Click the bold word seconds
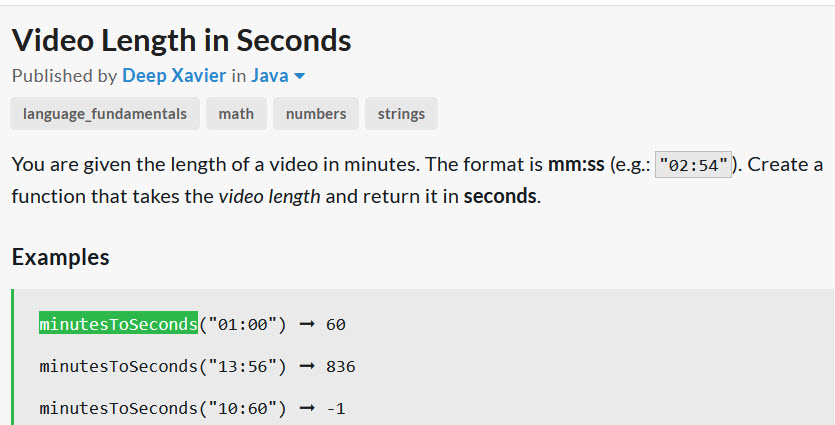835x425 pixels. (x=500, y=197)
